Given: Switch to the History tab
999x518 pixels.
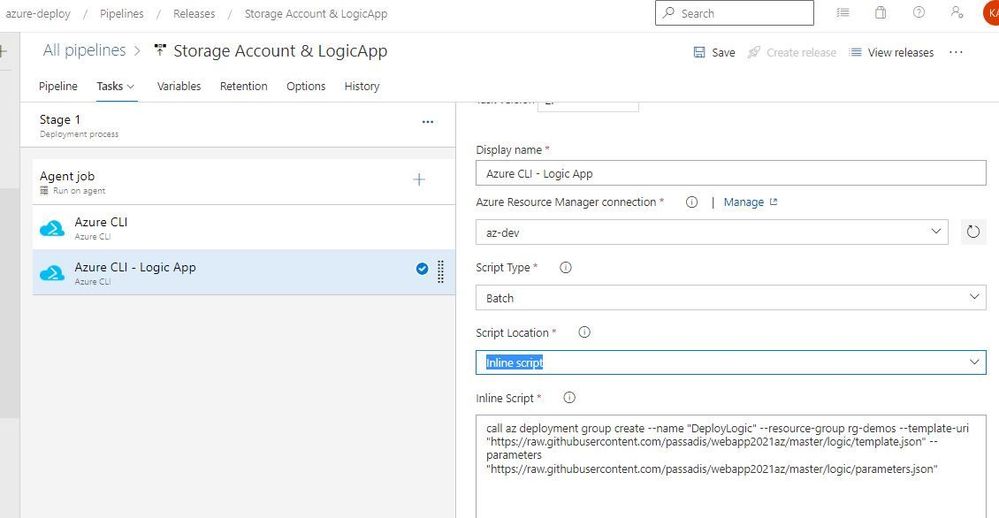Looking at the screenshot, I should [362, 86].
